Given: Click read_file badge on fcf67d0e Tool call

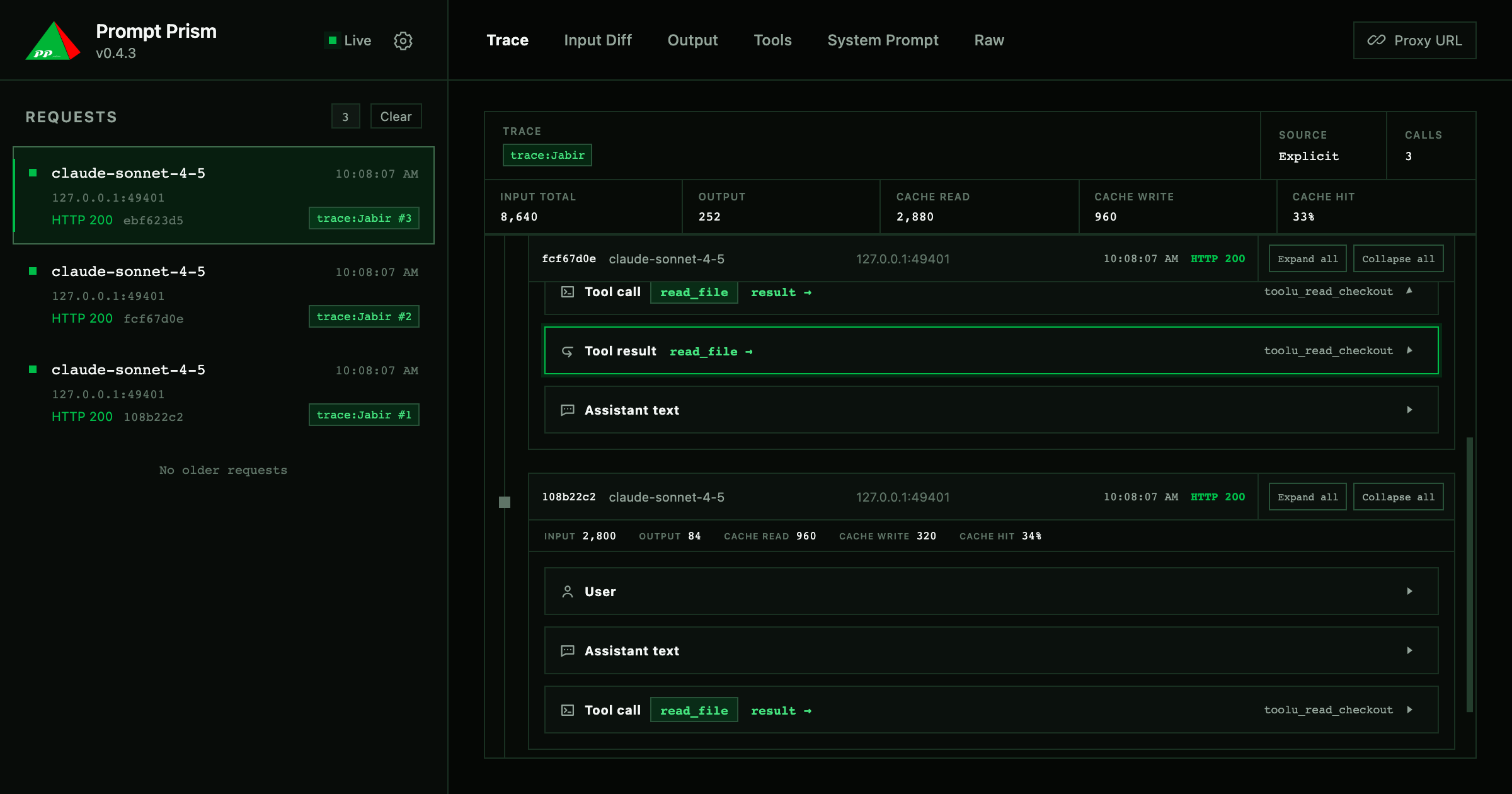Looking at the screenshot, I should click(x=694, y=292).
